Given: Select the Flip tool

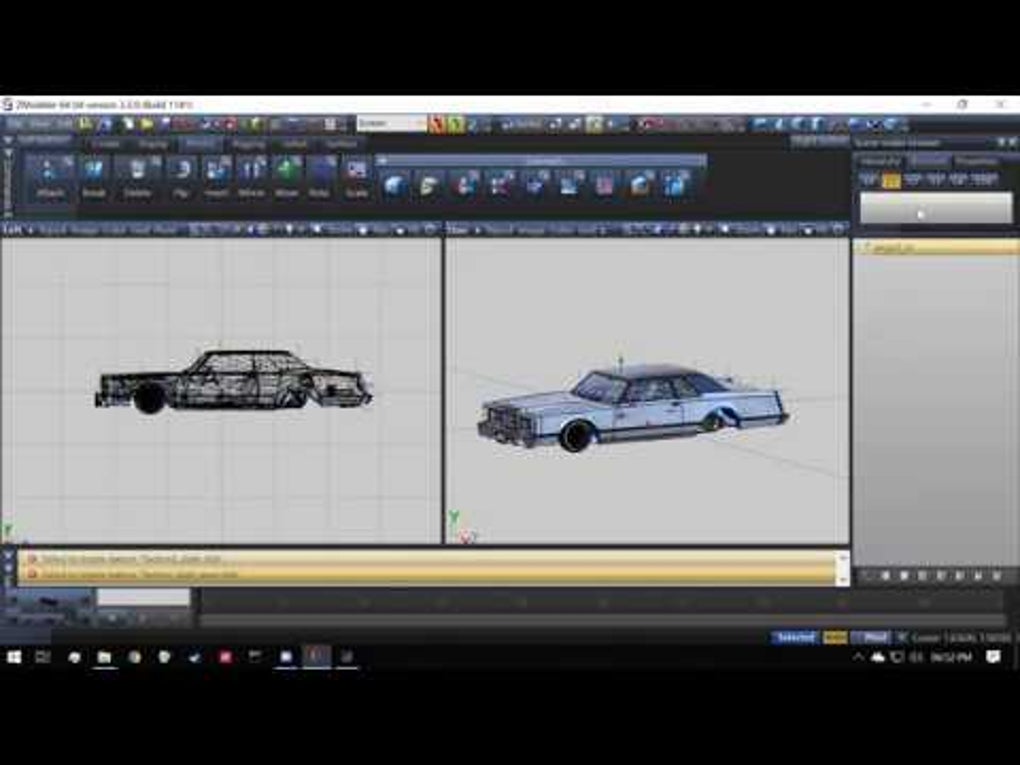Looking at the screenshot, I should tap(181, 177).
